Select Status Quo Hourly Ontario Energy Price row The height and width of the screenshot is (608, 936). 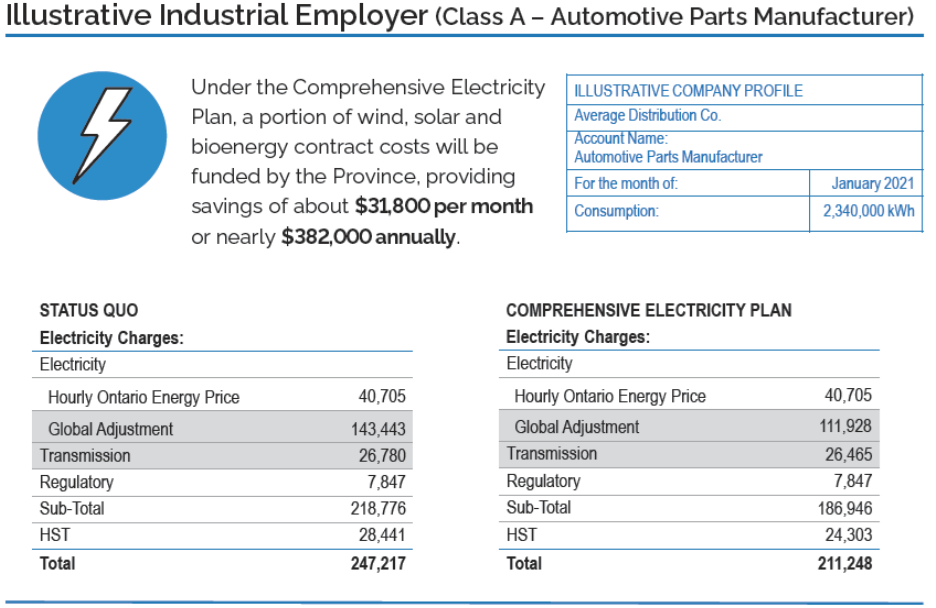click(222, 397)
